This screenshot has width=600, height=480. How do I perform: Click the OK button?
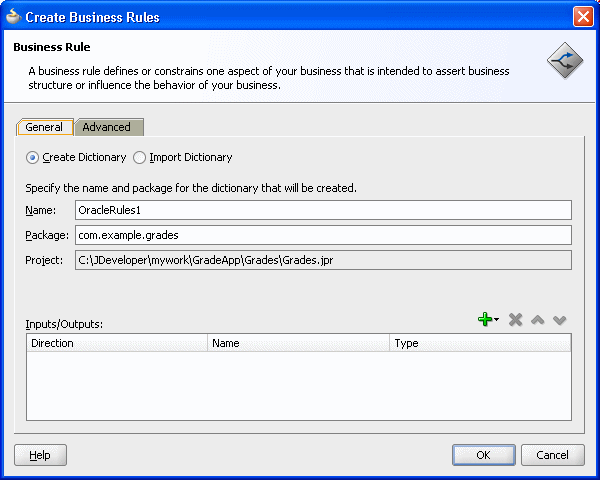484,455
